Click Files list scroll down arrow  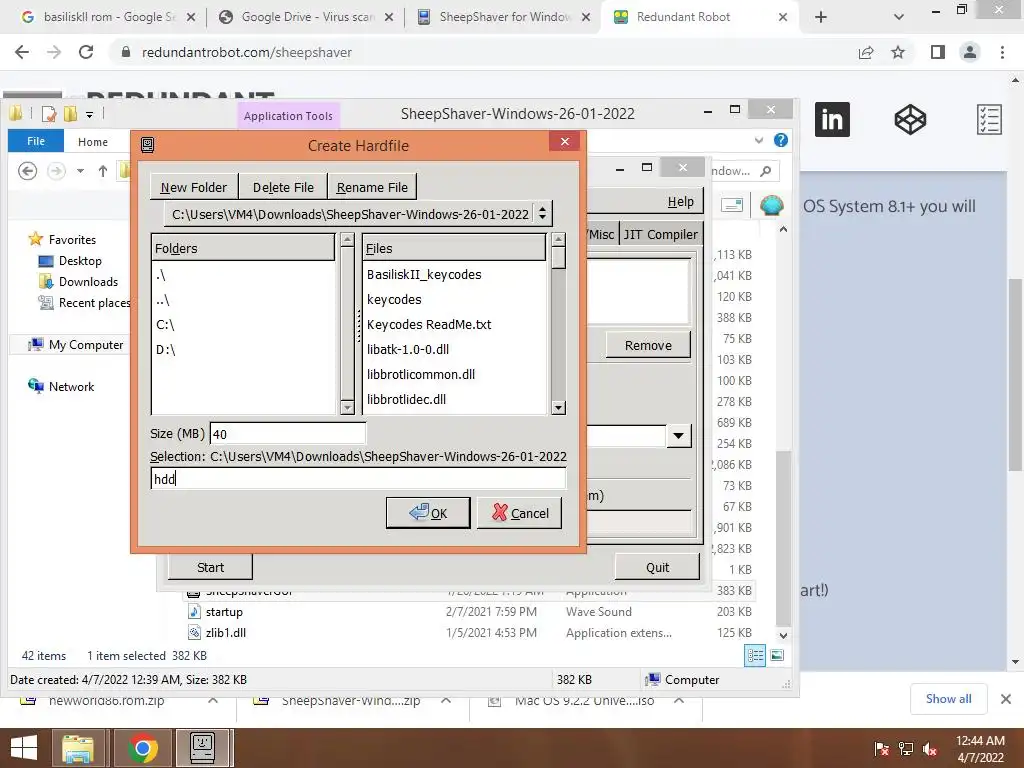[x=558, y=408]
